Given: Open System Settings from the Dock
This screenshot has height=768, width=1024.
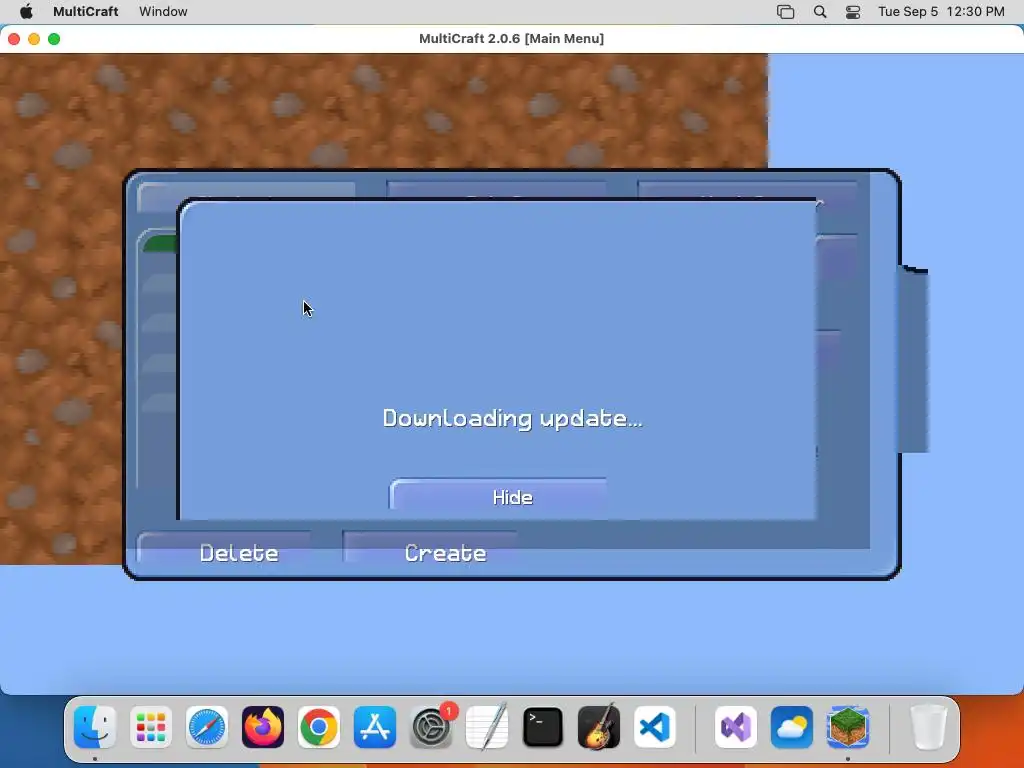Looking at the screenshot, I should click(431, 727).
